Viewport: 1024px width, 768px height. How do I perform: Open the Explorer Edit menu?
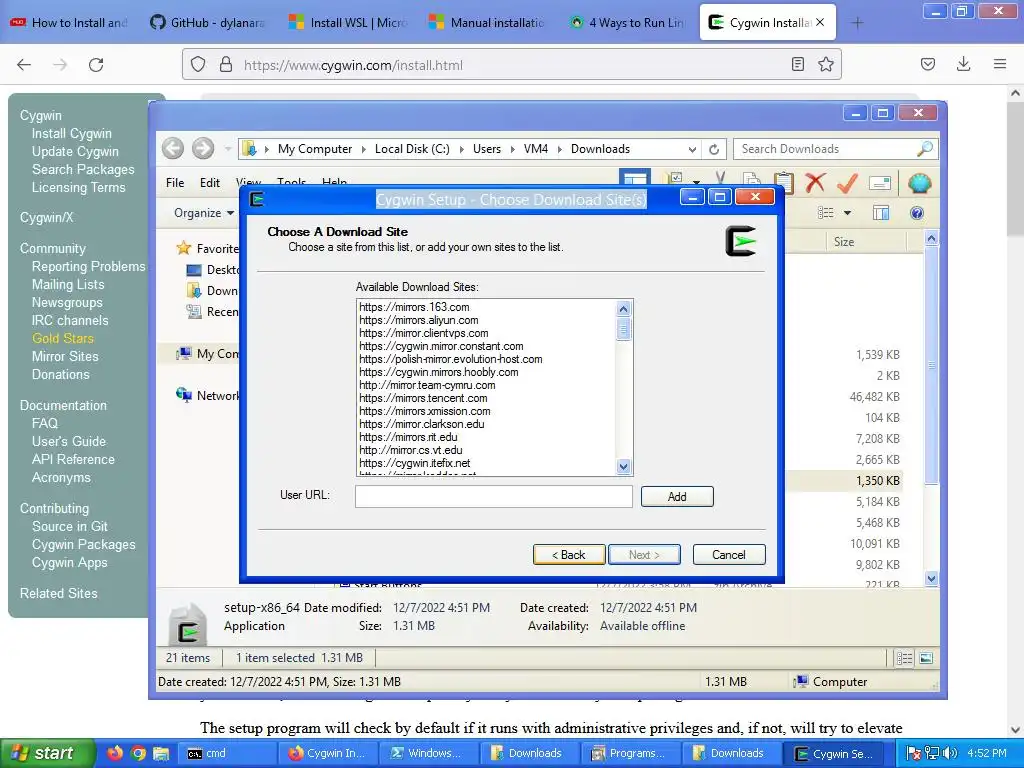210,183
